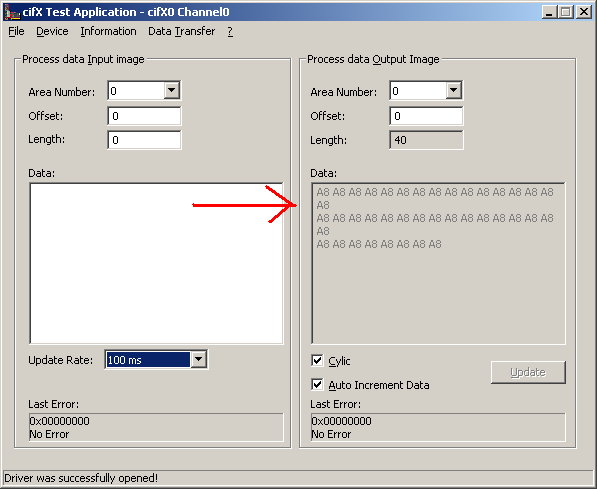Expand the Update Rate dropdown arrow
The height and width of the screenshot is (489, 597).
point(198,359)
